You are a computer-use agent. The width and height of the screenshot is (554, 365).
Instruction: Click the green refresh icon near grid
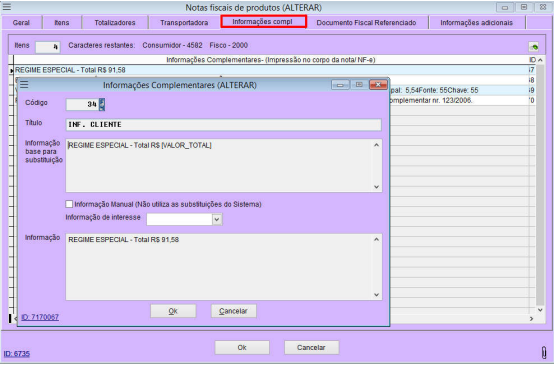pyautogui.click(x=534, y=47)
